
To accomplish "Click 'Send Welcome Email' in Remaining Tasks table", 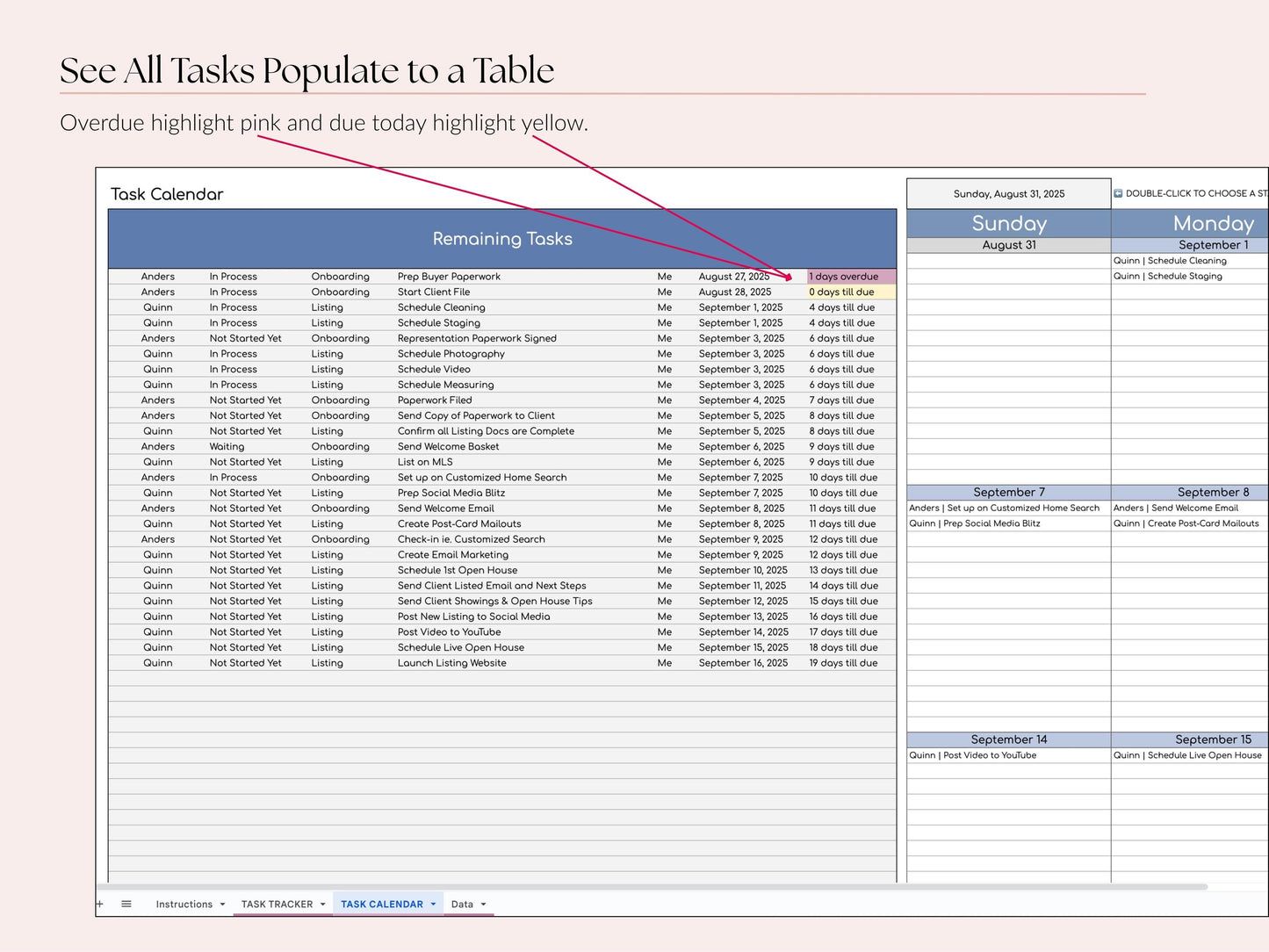I will [x=446, y=508].
